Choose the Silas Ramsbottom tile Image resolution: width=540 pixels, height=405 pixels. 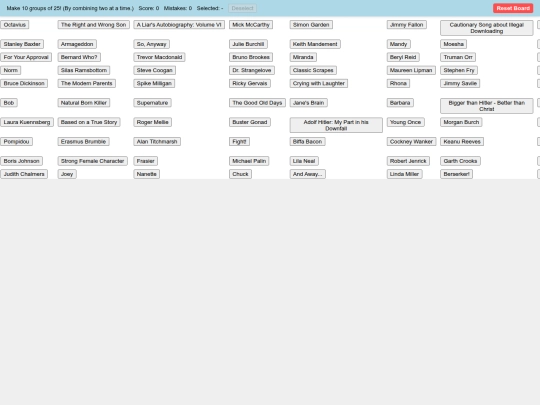[84, 70]
